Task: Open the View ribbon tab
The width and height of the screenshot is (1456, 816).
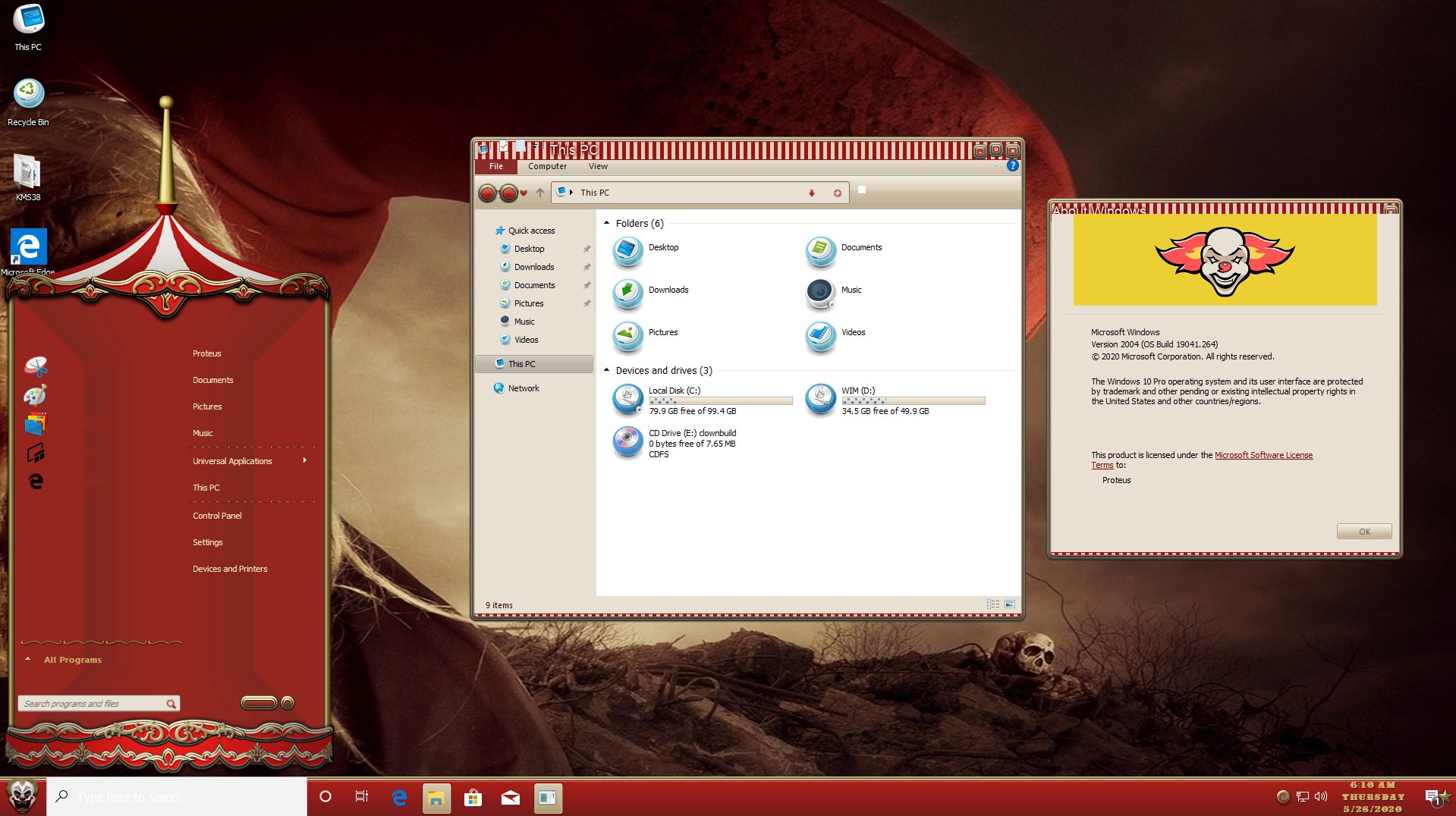Action: [598, 167]
